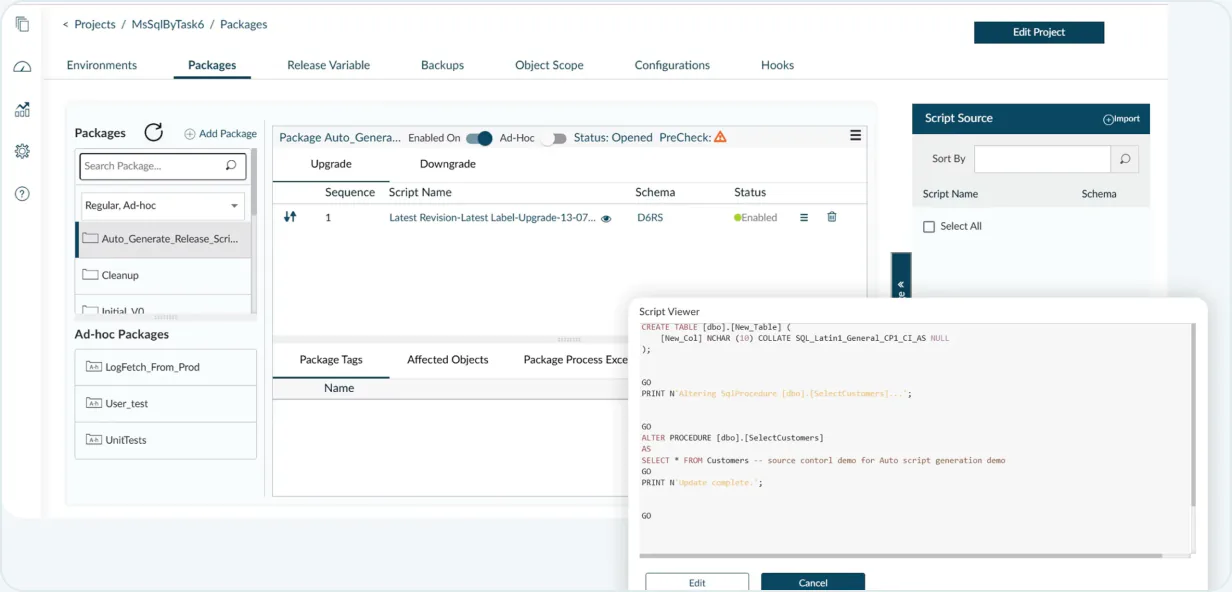1232x592 pixels.
Task: Click the Script Viewer vertical scrollbar
Action: [1193, 415]
